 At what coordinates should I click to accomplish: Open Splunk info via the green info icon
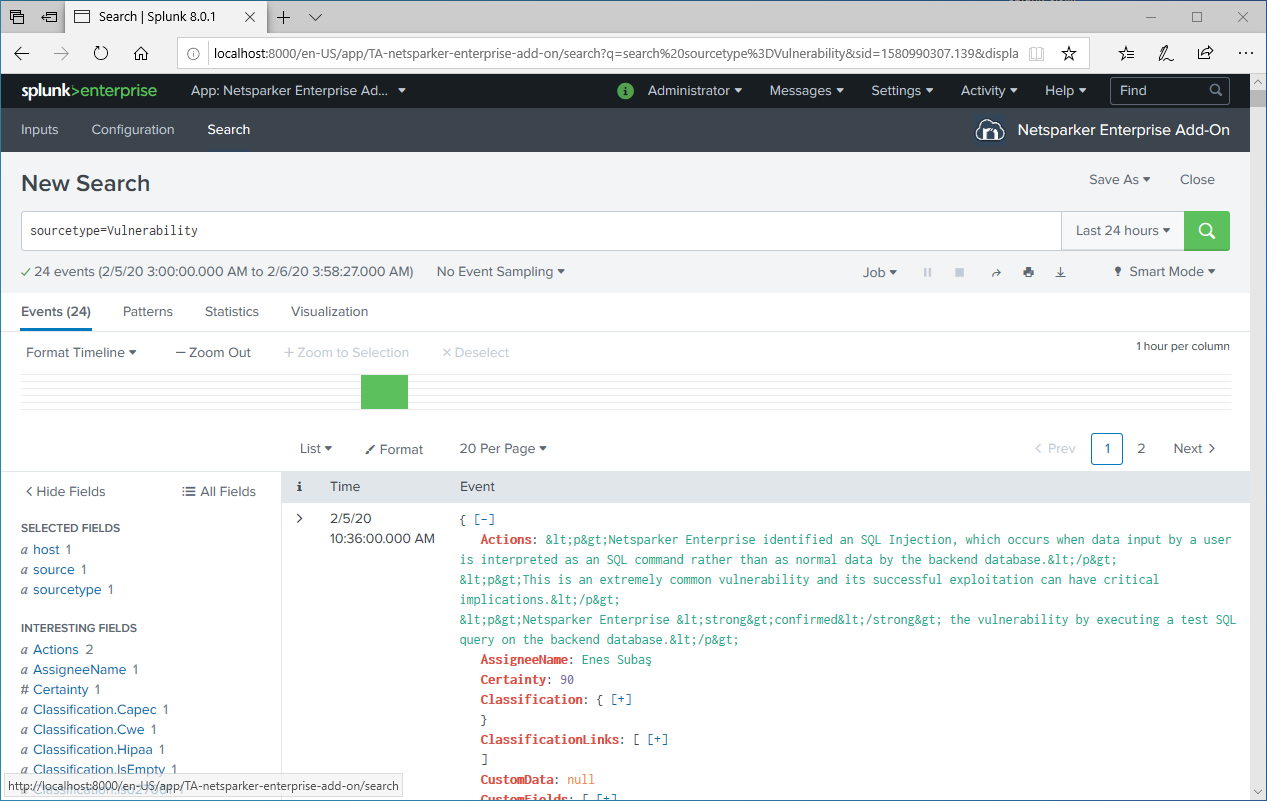tap(625, 90)
